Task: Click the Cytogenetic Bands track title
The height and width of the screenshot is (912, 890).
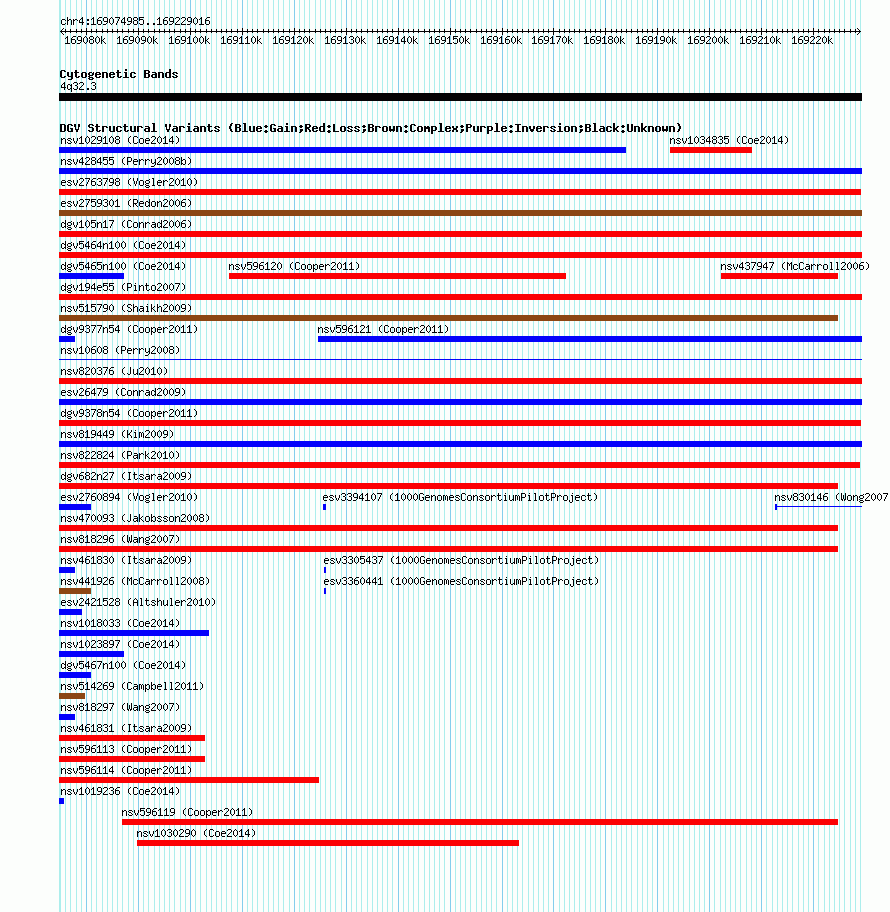Action: click(x=119, y=74)
